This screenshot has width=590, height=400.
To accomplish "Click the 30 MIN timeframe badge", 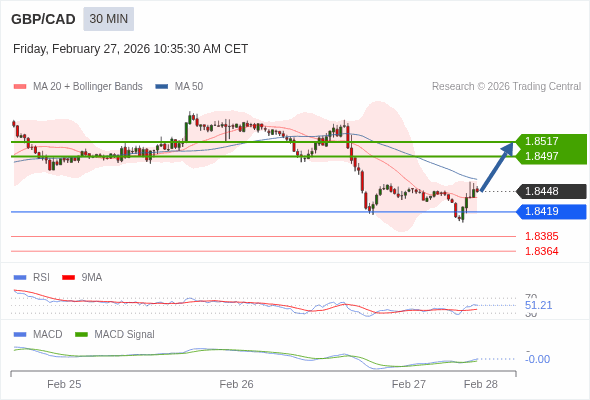I will [x=108, y=19].
